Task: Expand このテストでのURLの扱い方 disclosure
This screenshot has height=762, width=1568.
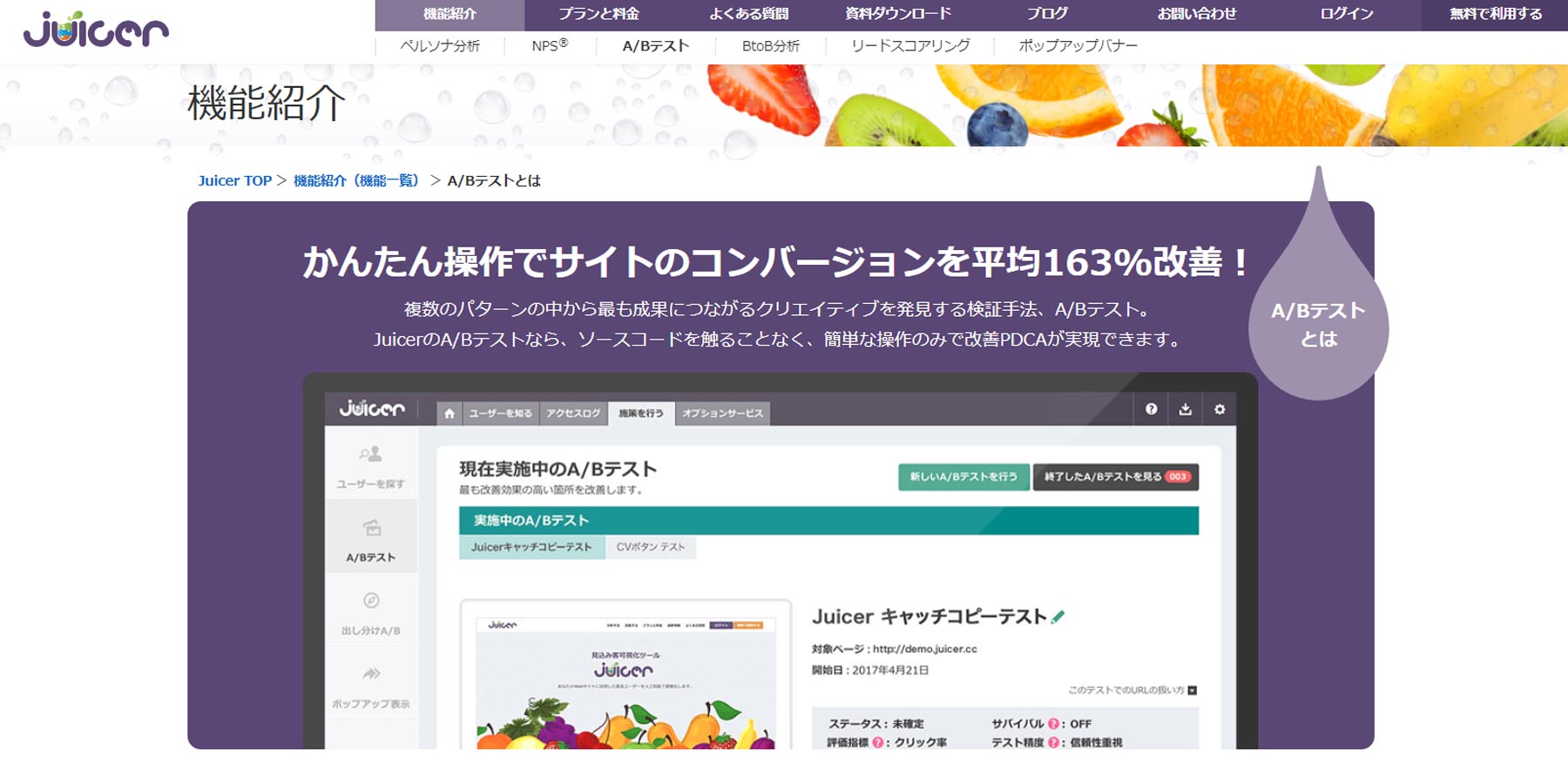Action: tap(1132, 691)
